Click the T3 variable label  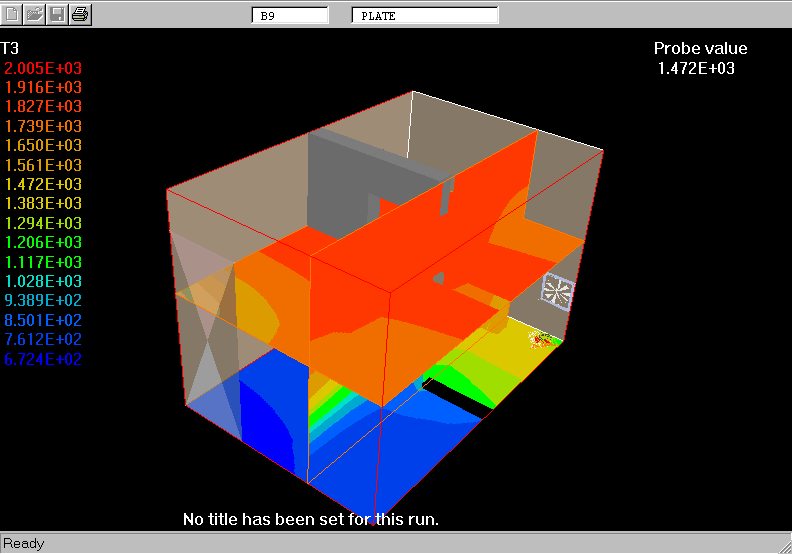click(10, 48)
